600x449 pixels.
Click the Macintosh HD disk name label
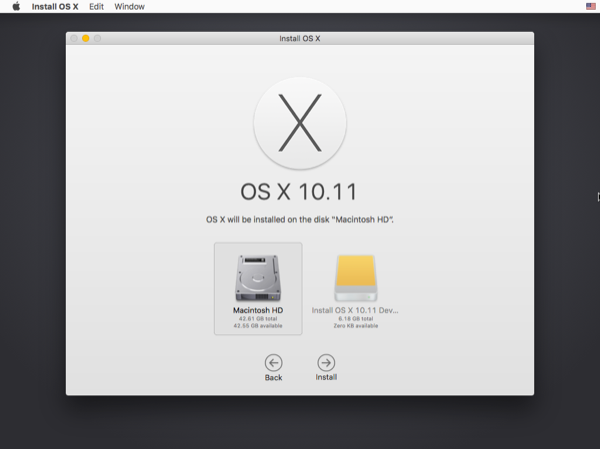[258, 311]
